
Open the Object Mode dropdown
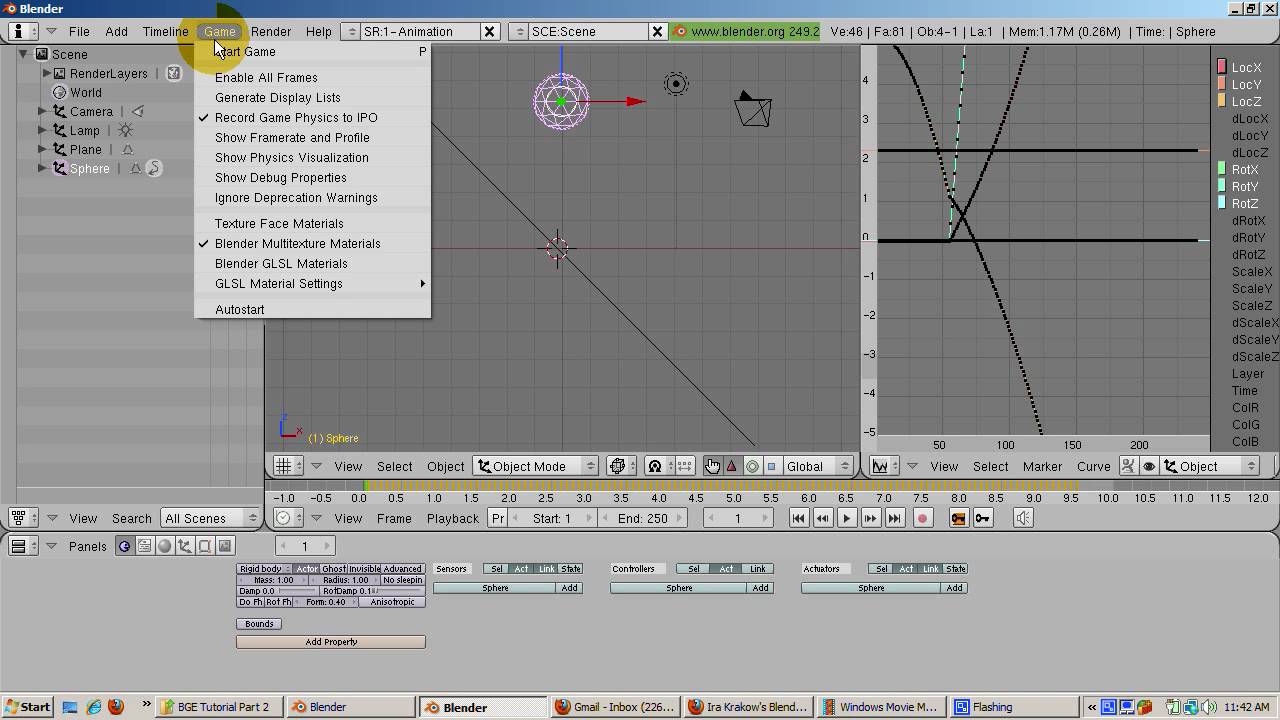(535, 466)
